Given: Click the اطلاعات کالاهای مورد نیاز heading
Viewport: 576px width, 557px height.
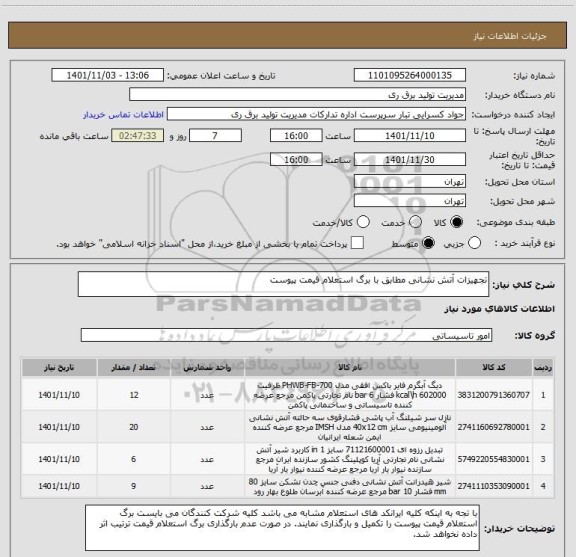Looking at the screenshot, I should pos(500,309).
